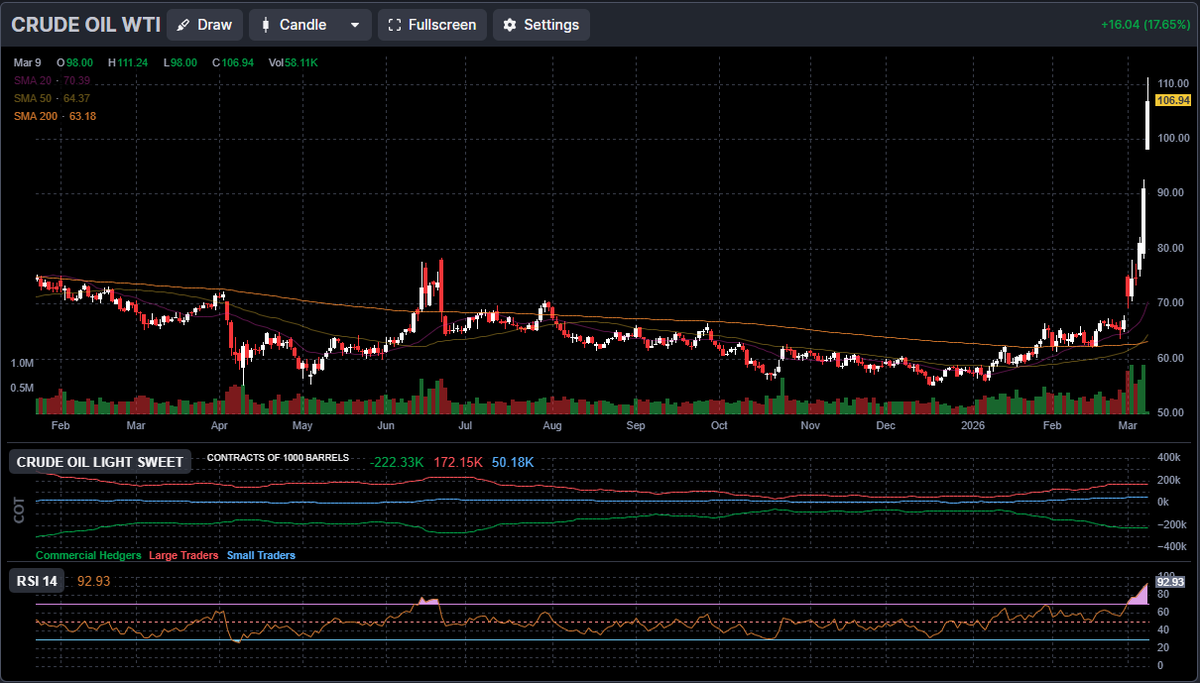Click the SMA 50 indicator label
Viewport: 1200px width, 683px height.
(51, 98)
